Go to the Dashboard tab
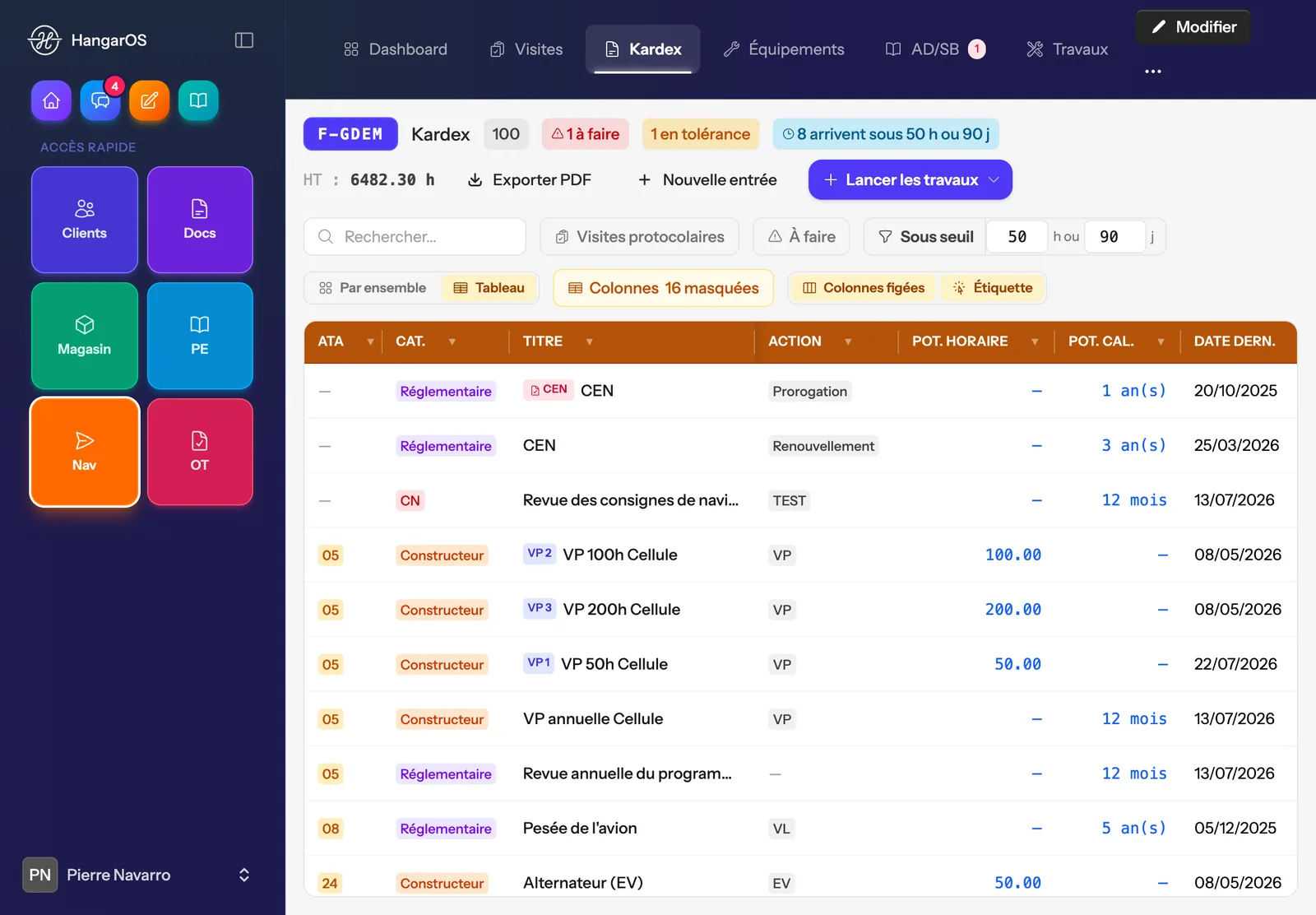 396,49
